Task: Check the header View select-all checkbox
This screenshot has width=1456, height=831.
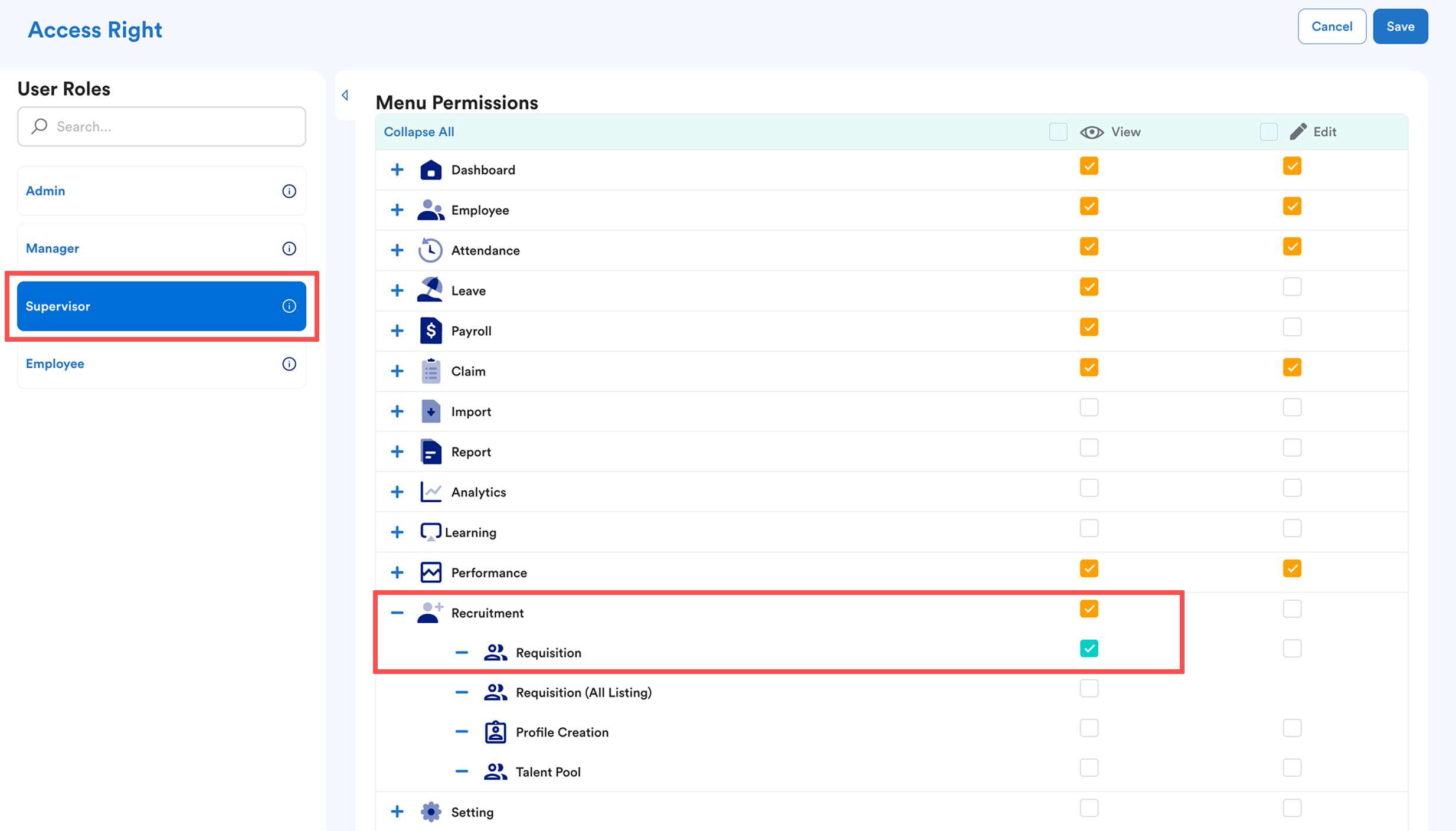Action: (x=1058, y=132)
